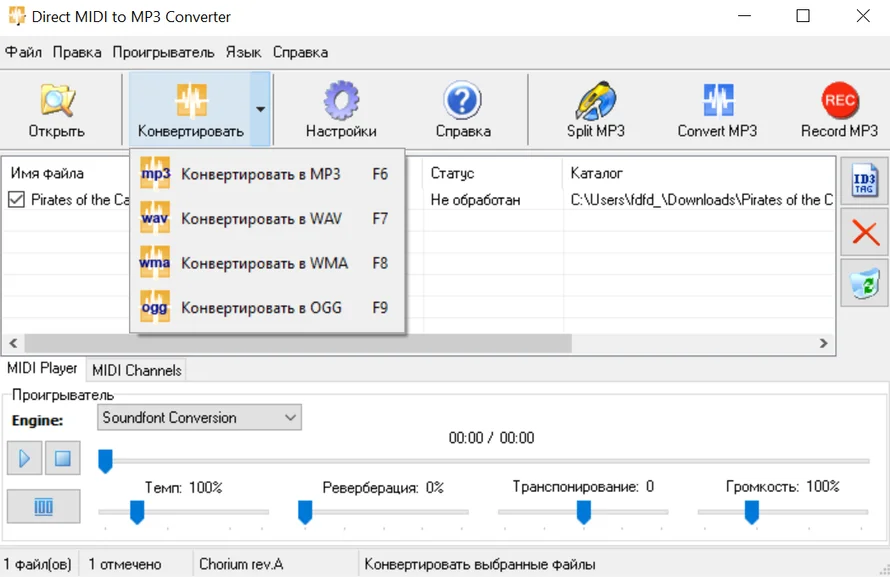Minimize the Direct MIDI to MP3 Converter window
This screenshot has width=890, height=577.
pyautogui.click(x=744, y=16)
